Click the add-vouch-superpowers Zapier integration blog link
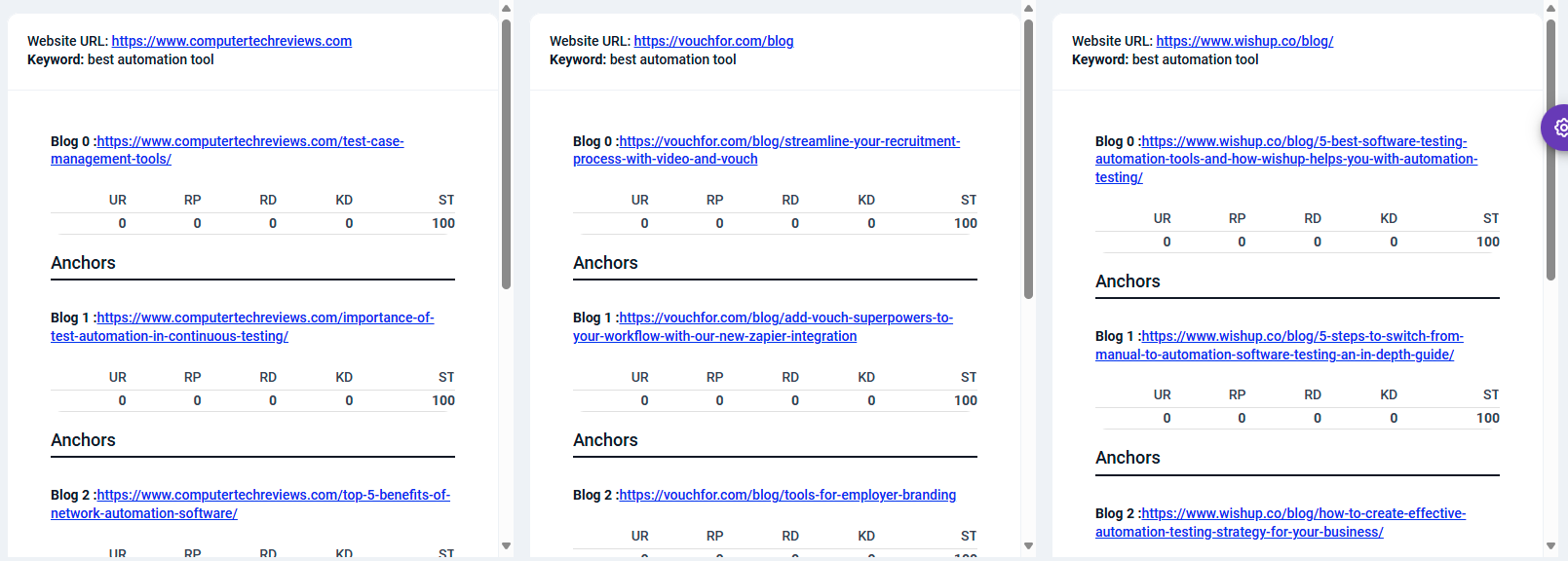Image resolution: width=1568 pixels, height=561 pixels. click(763, 326)
